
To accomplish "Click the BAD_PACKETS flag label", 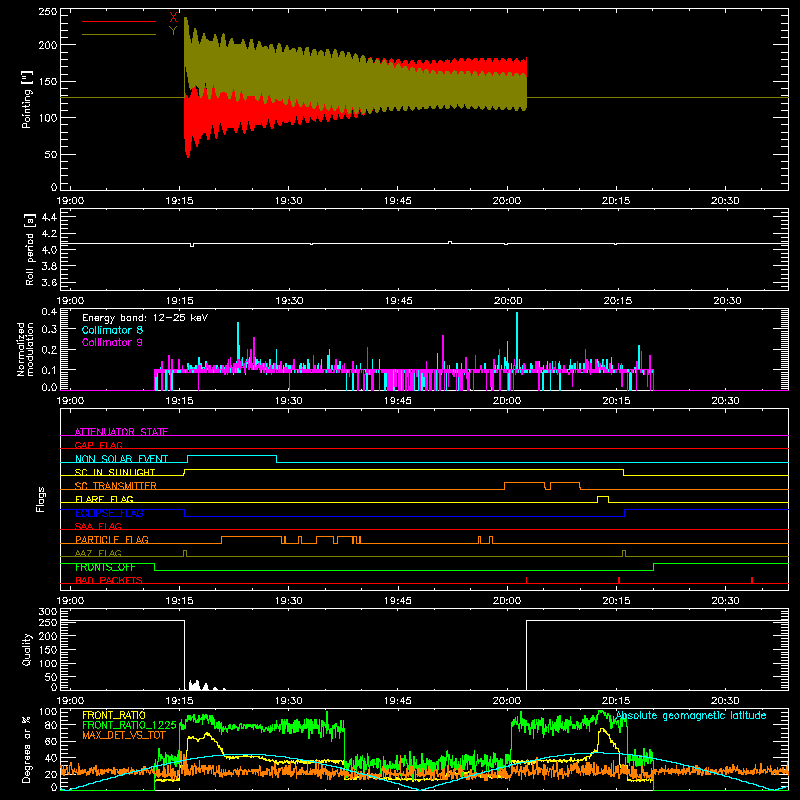I will click(109, 580).
